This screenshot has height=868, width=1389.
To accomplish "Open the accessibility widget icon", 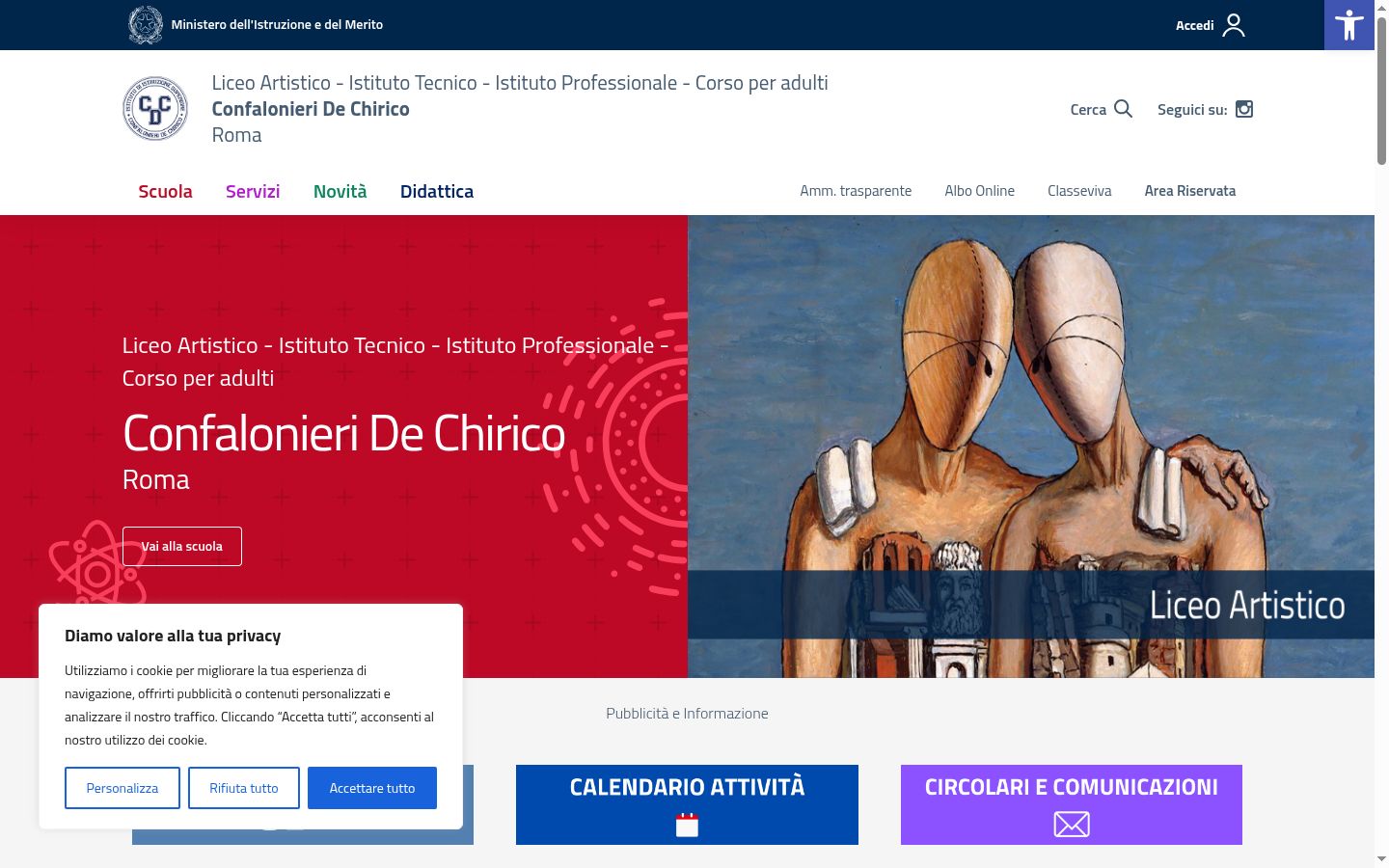I will pos(1348,25).
